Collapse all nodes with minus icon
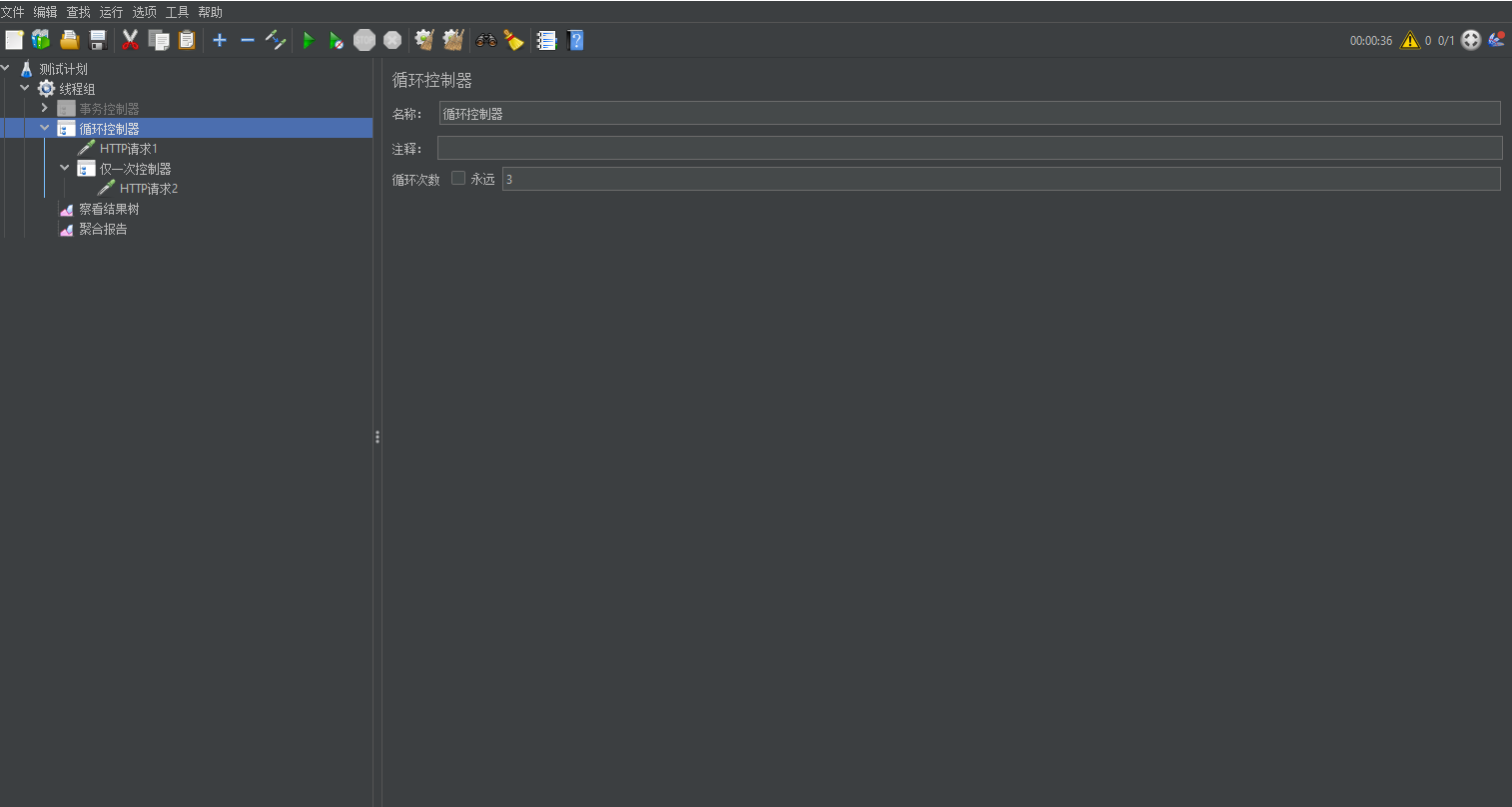 click(248, 40)
